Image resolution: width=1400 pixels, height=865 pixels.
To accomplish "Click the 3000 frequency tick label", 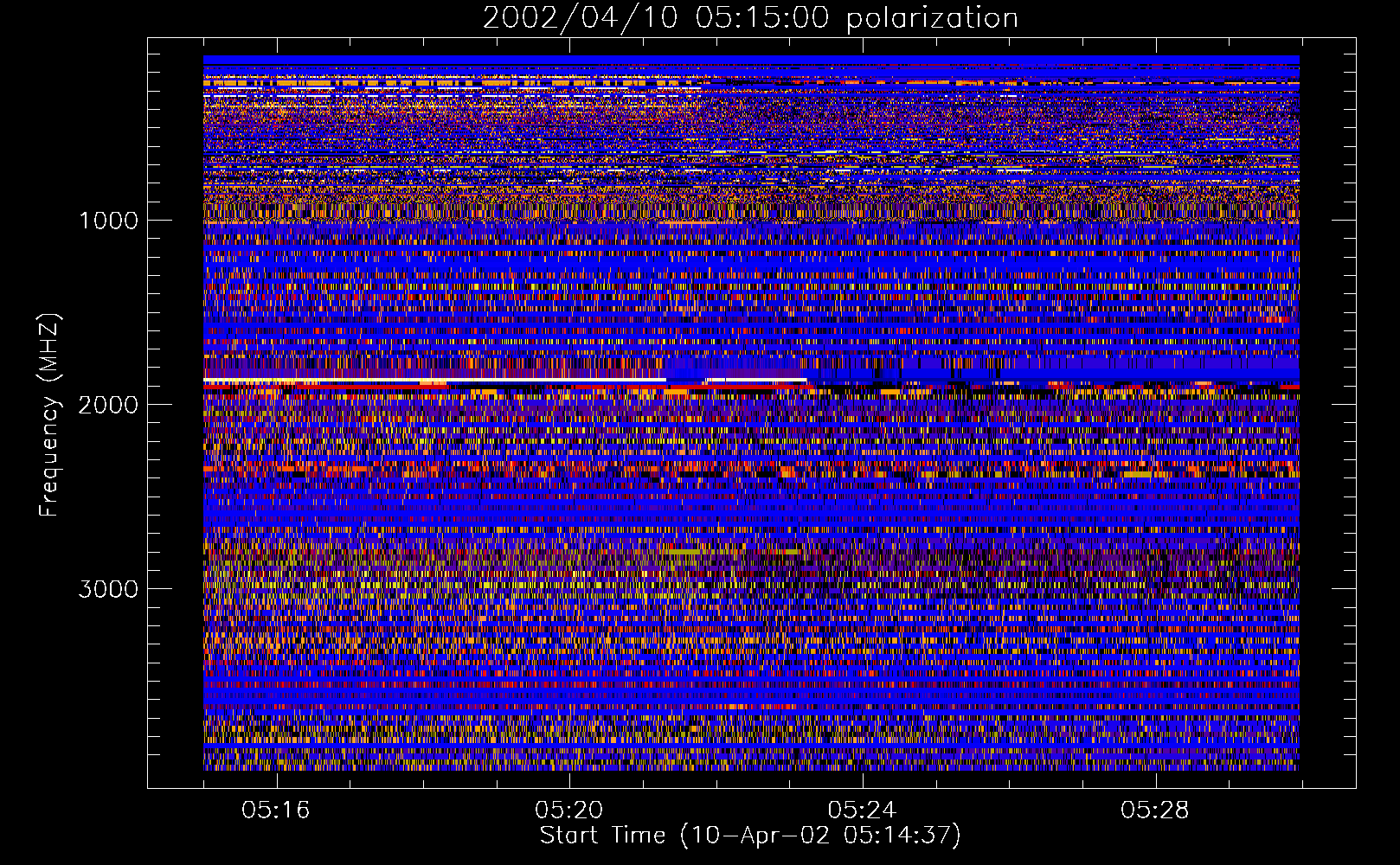I will pyautogui.click(x=108, y=589).
